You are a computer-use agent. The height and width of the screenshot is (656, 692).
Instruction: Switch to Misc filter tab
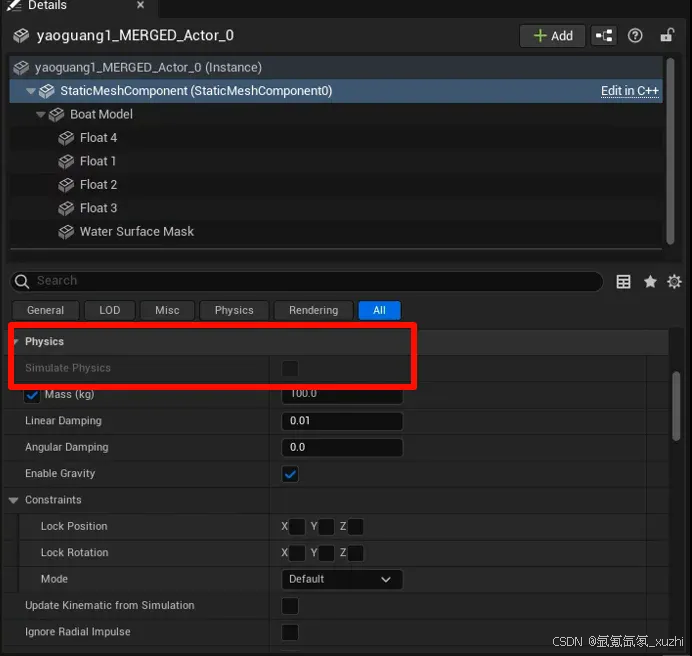(167, 310)
